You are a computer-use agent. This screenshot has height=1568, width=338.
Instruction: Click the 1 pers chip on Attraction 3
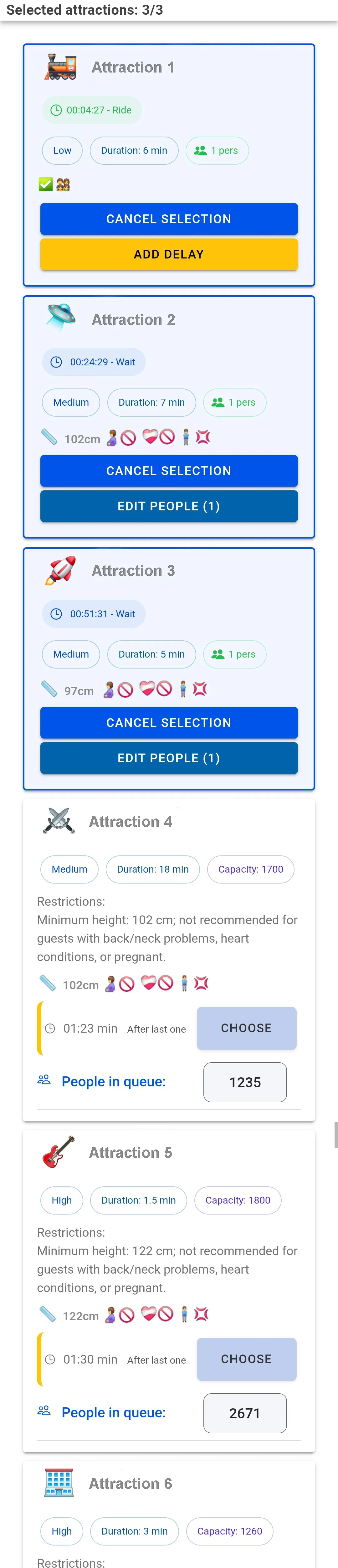(234, 654)
